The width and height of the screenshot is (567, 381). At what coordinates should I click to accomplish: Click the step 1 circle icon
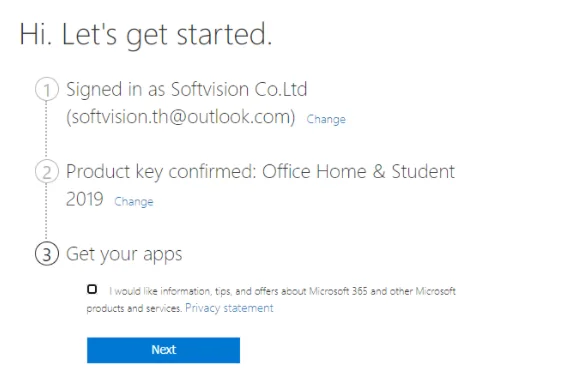47,89
